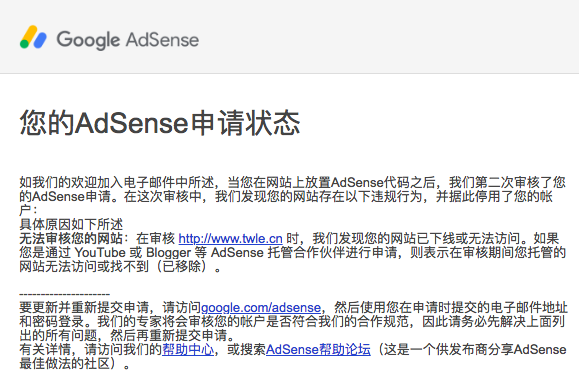Click the dashed separator line

tap(65, 294)
